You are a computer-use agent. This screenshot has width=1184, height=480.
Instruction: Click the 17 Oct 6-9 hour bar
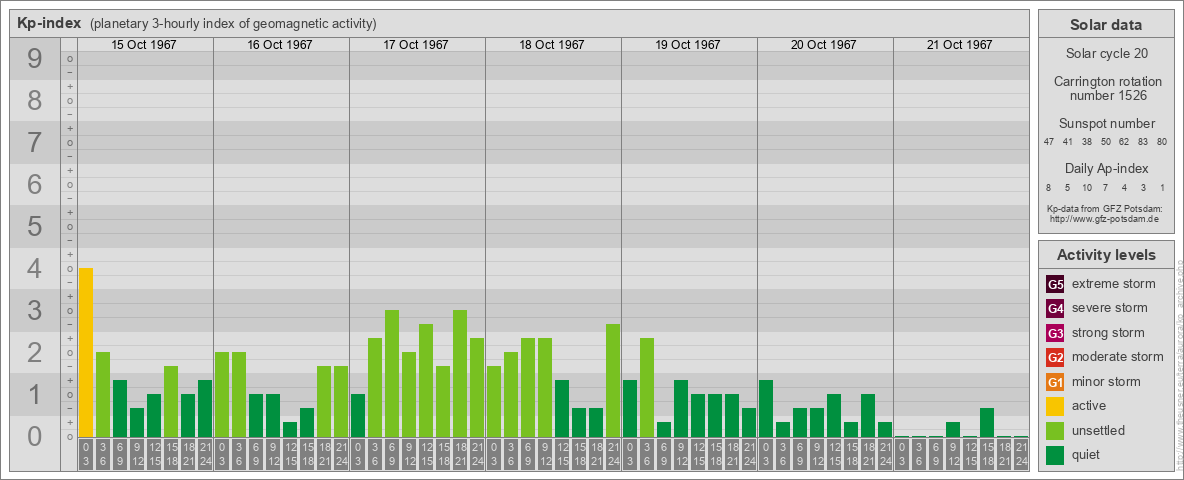[391, 374]
